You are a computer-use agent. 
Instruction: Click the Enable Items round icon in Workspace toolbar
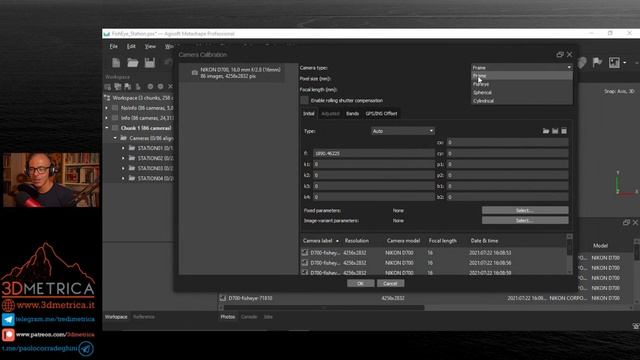[x=150, y=87]
